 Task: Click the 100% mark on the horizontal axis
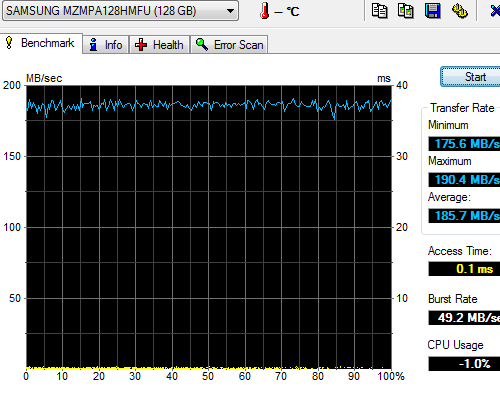[x=391, y=376]
